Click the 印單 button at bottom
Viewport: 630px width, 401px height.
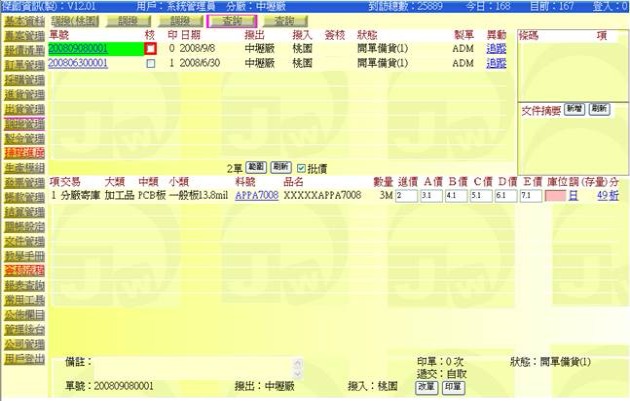pos(452,386)
